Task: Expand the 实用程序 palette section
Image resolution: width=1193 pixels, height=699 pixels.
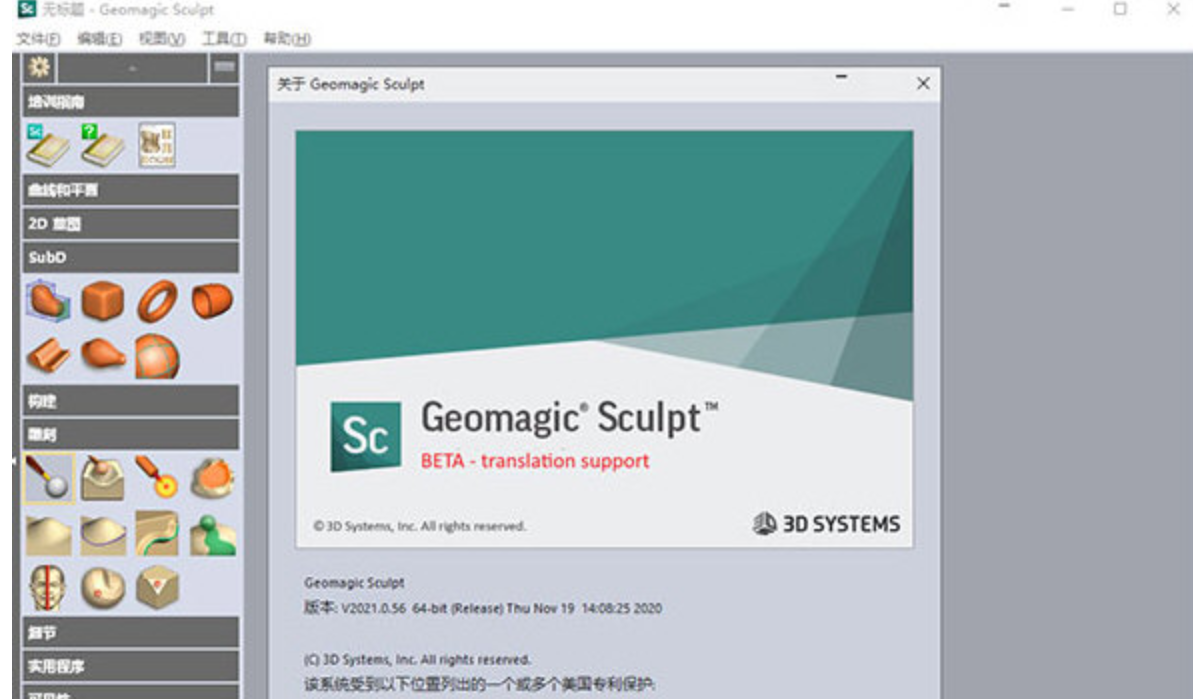Action: tap(130, 666)
